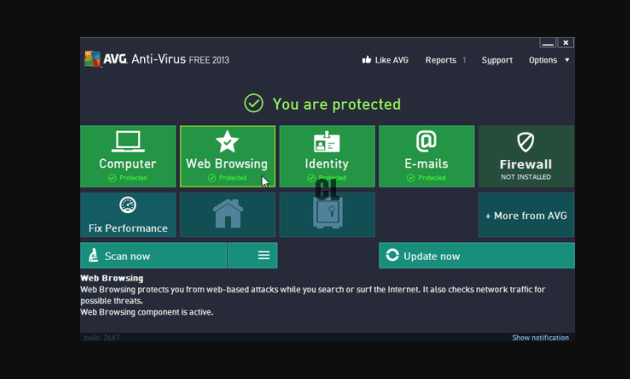Close the AVG window

pos(566,43)
